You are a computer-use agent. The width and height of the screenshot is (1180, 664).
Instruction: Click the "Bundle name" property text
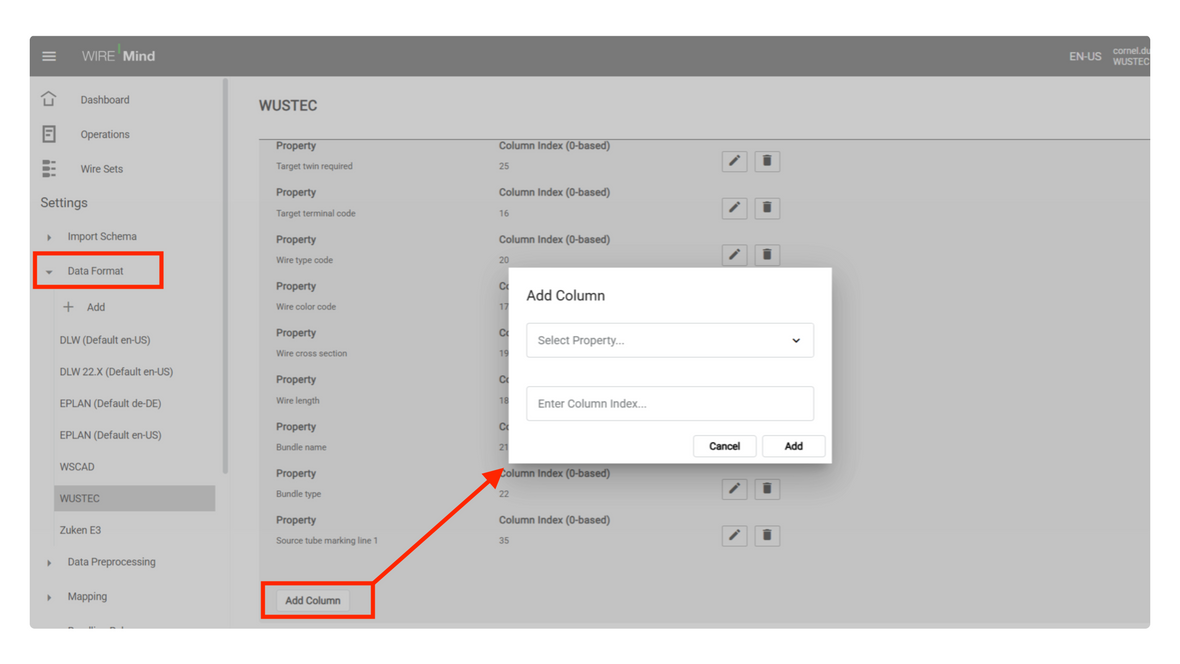pos(301,447)
